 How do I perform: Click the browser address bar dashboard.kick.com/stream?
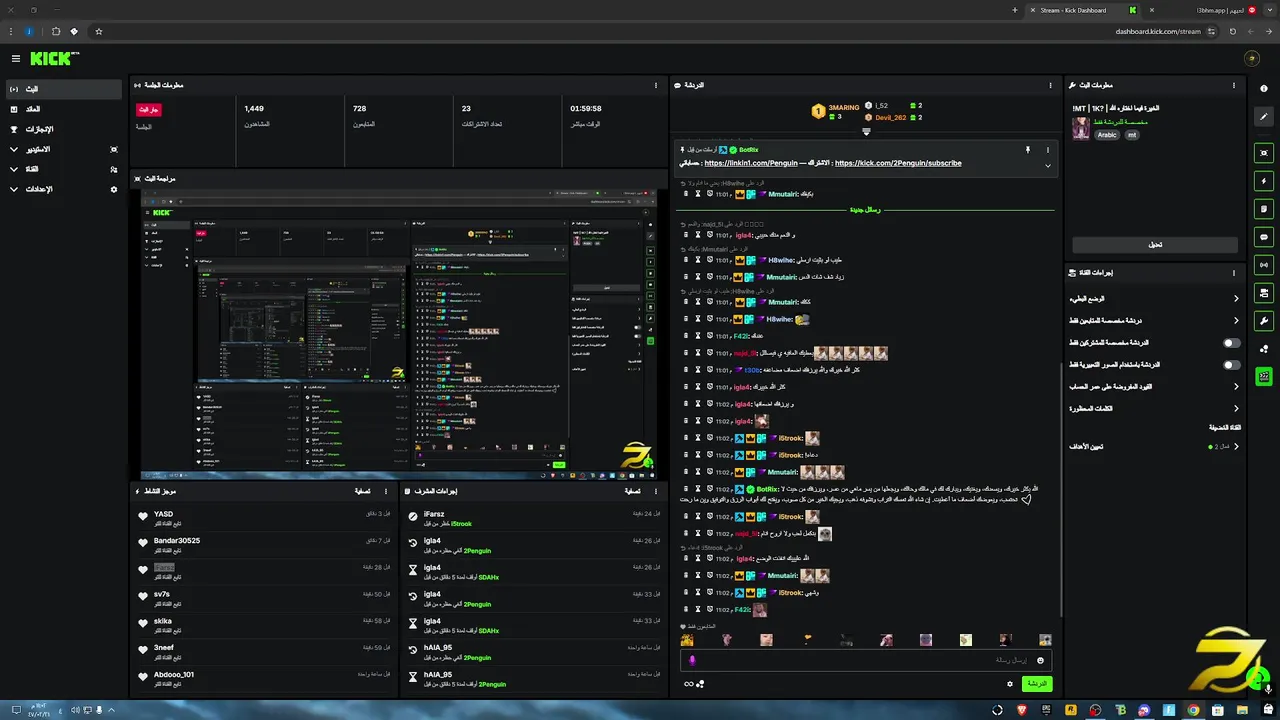(1158, 31)
